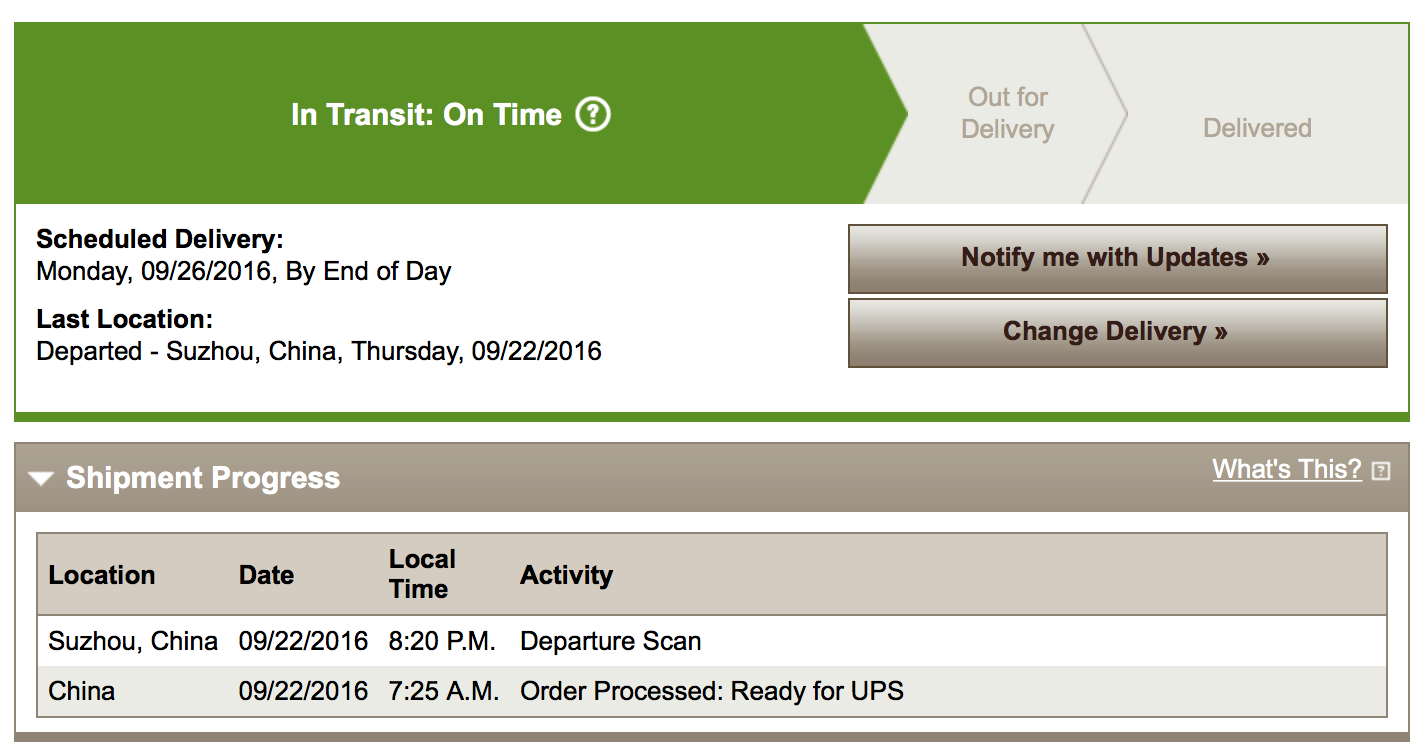This screenshot has width=1428, height=752.
Task: Click the Activity column header
Action: (x=566, y=575)
